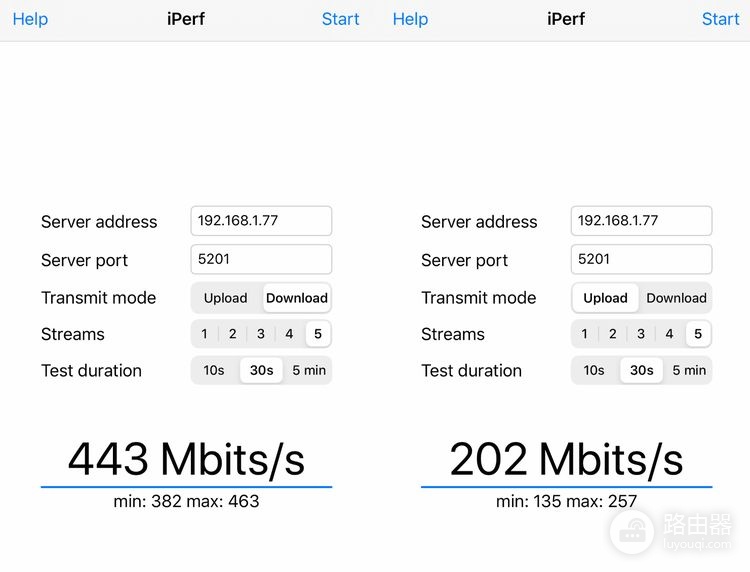The width and height of the screenshot is (750, 572).
Task: Select Download transmit mode in left screen
Action: 297,298
